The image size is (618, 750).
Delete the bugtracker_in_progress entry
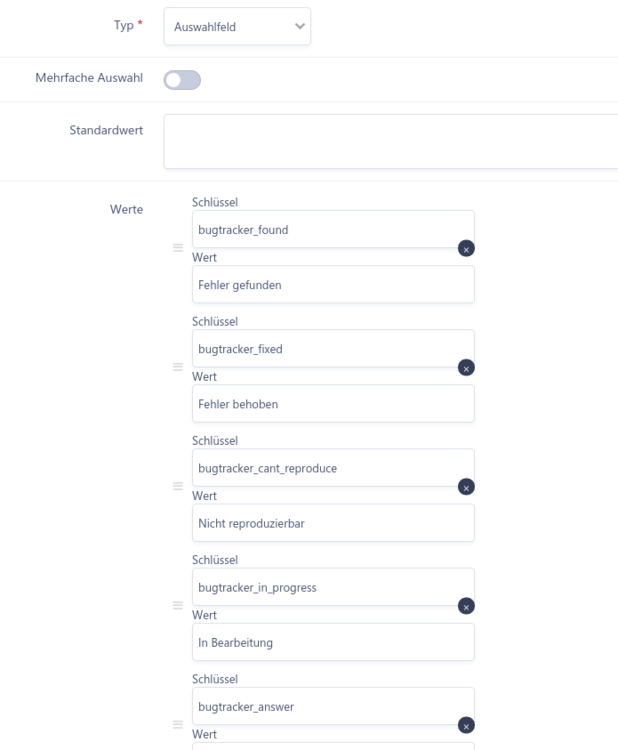466,606
